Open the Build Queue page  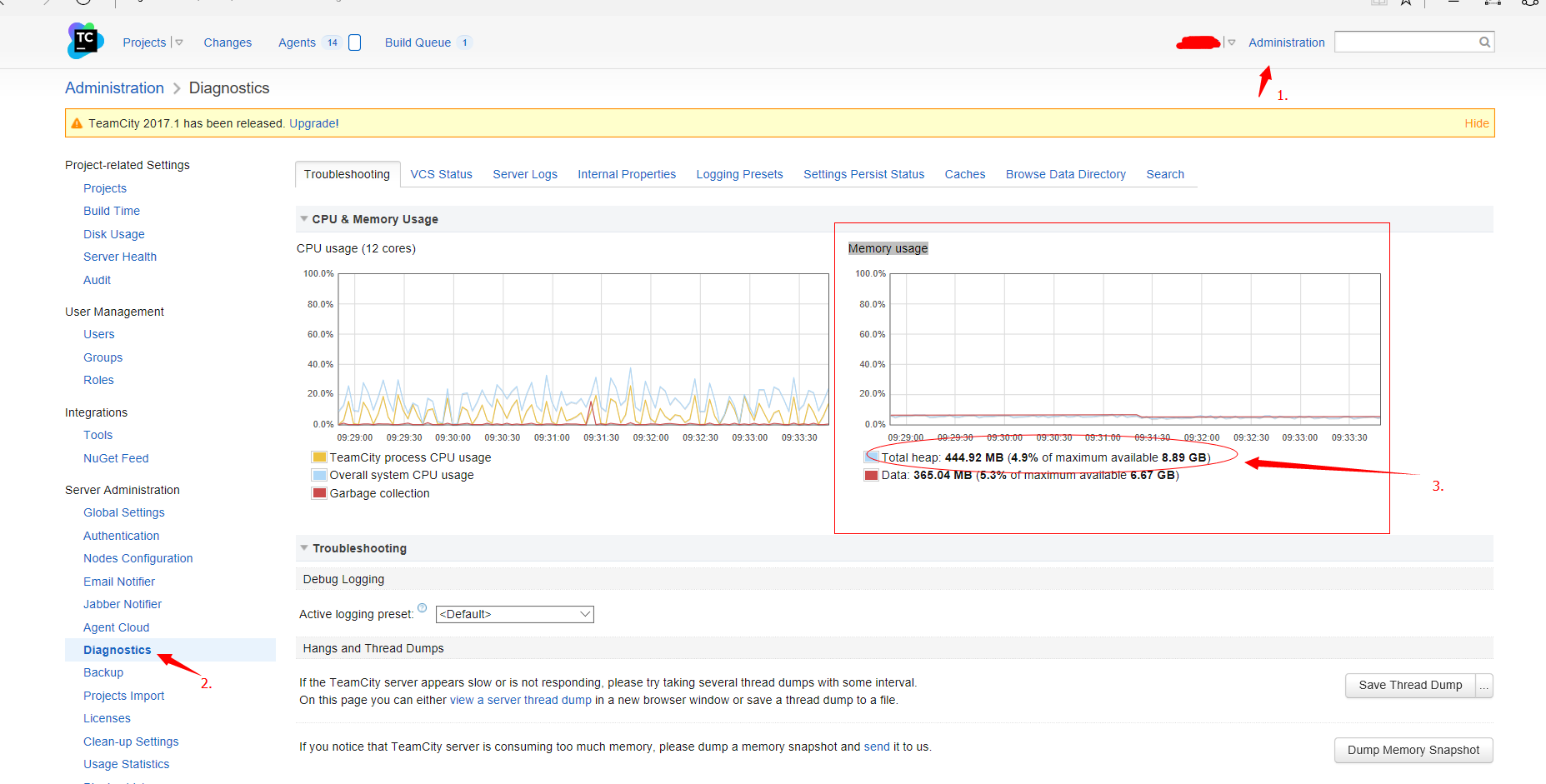click(418, 42)
